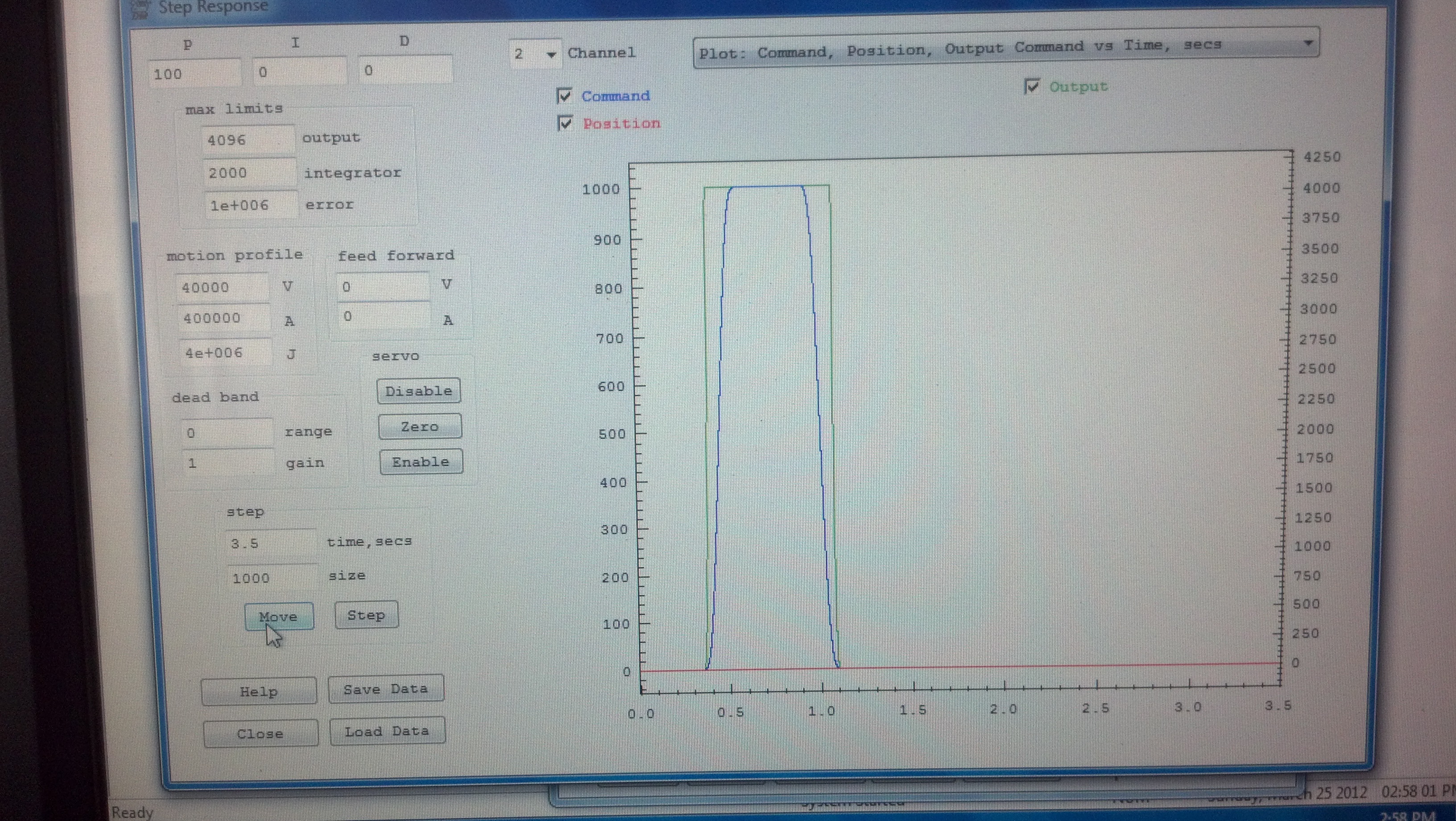The height and width of the screenshot is (821, 1456).
Task: Toggle the Command plot checkbox
Action: coord(564,96)
